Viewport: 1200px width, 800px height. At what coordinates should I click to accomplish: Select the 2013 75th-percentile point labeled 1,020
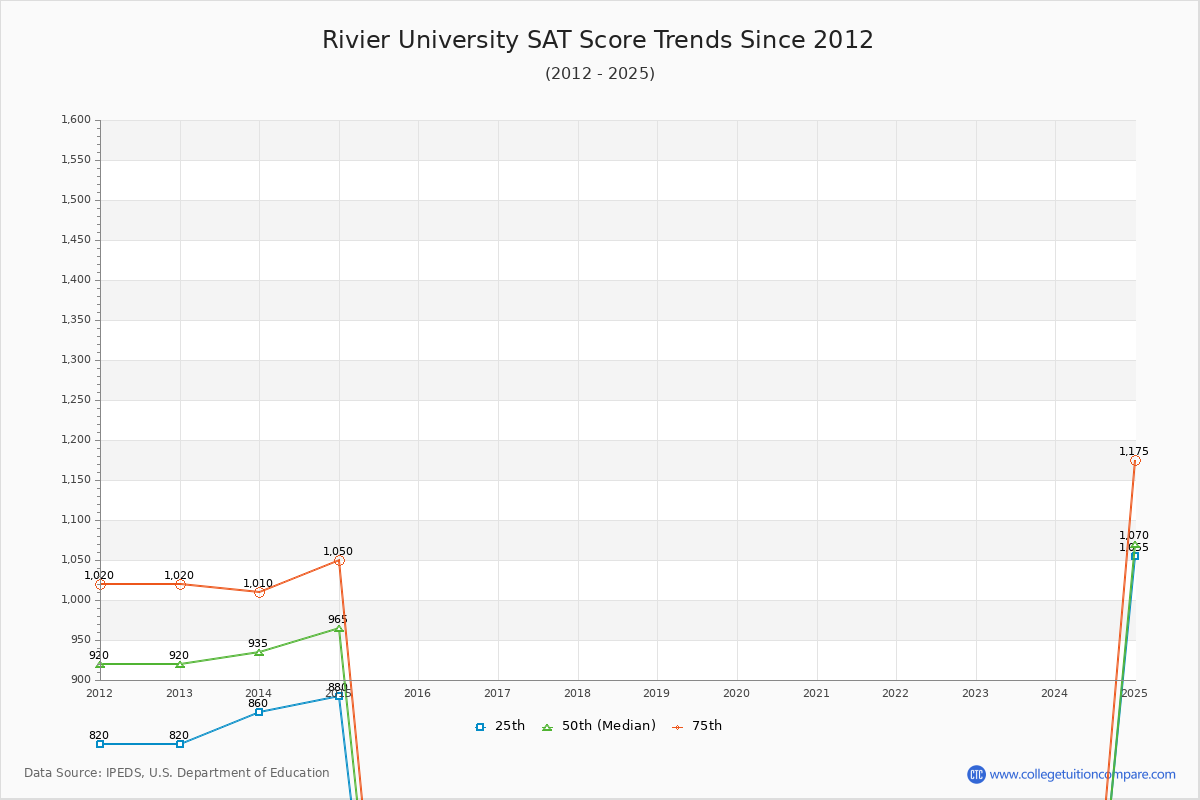click(x=180, y=584)
